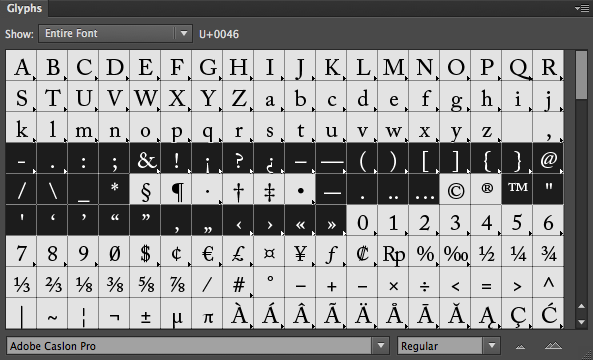The height and width of the screenshot is (360, 593).
Task: Select the capital Z glyph
Action: click(238, 96)
